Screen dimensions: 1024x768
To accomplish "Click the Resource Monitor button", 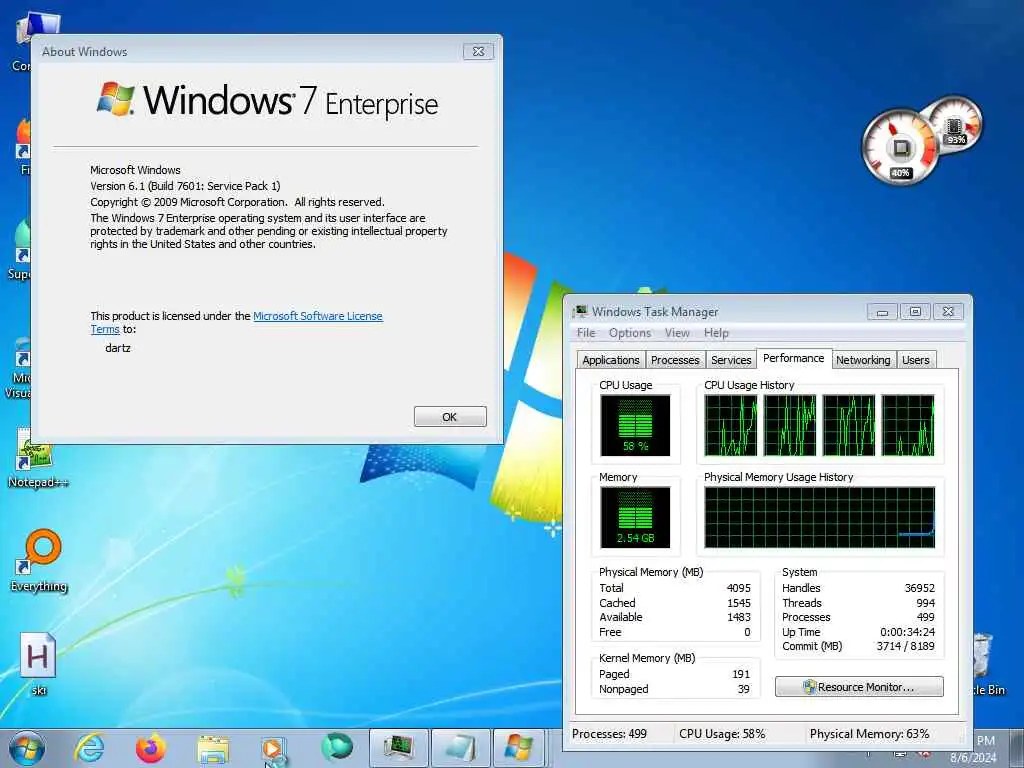I will 859,687.
